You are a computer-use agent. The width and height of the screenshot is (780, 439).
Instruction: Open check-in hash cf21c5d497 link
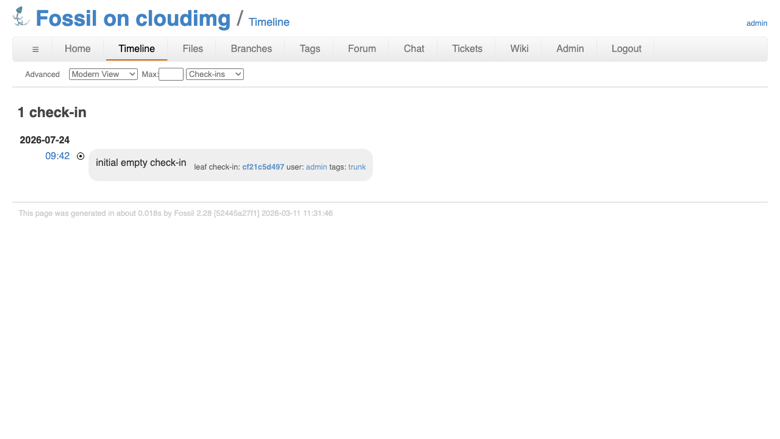tap(263, 167)
